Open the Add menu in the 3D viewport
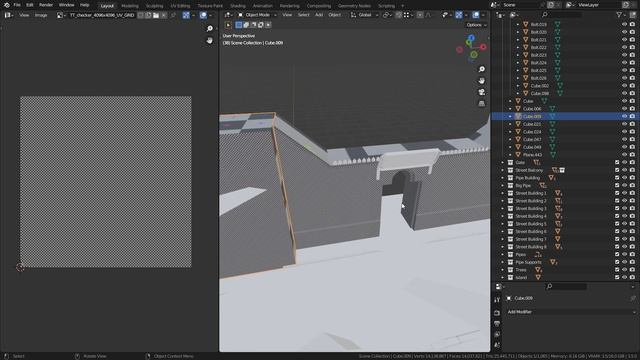Viewport: 640px width, 360px height. point(319,15)
